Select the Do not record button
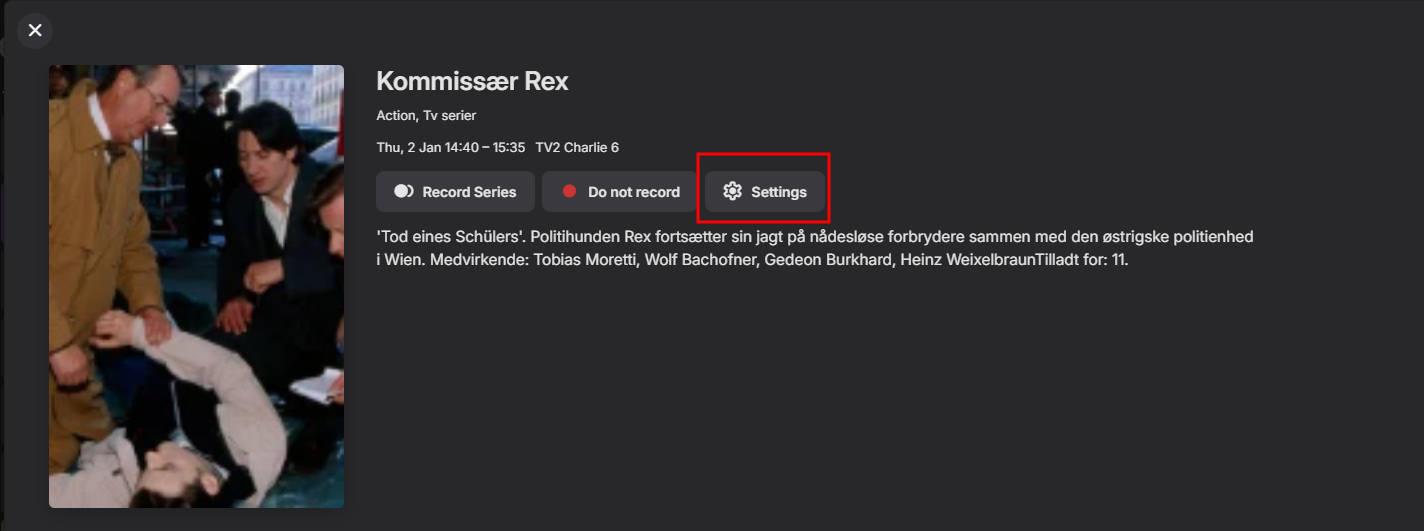The image size is (1424, 531). tap(620, 192)
